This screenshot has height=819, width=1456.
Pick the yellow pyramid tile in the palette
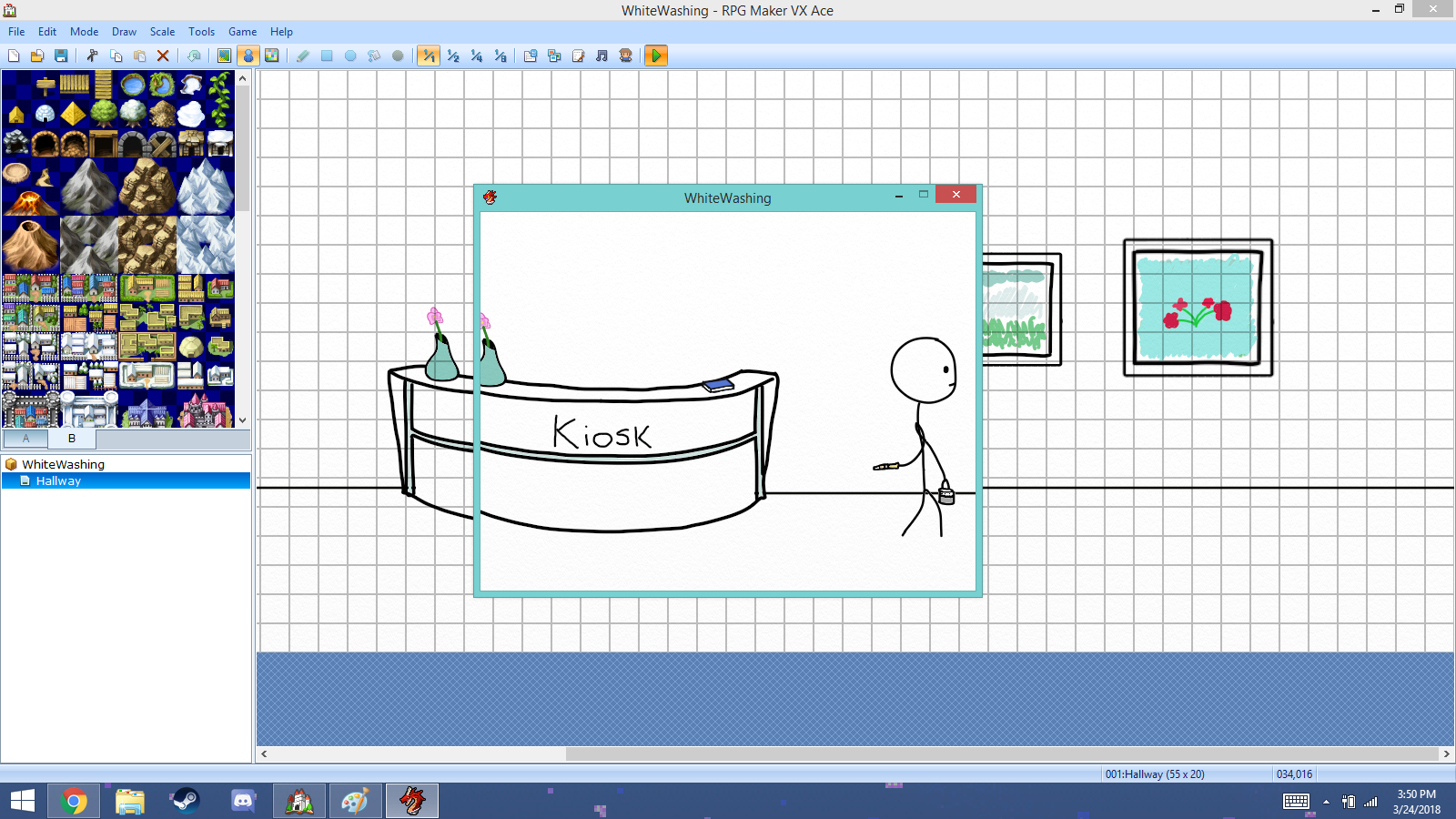tap(74, 114)
